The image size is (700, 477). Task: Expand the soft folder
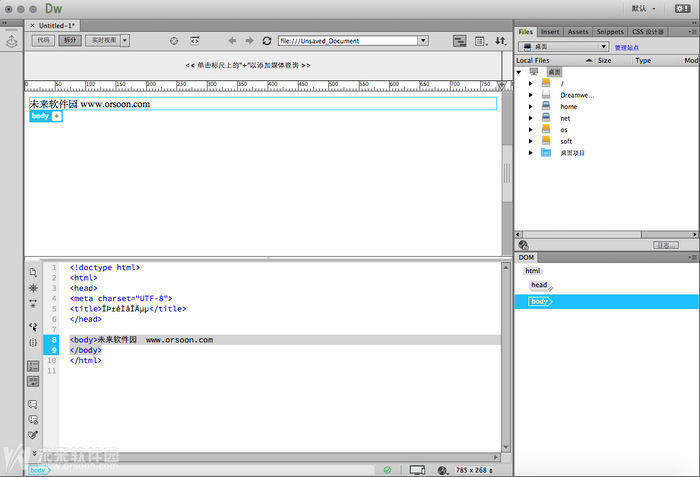pyautogui.click(x=531, y=141)
